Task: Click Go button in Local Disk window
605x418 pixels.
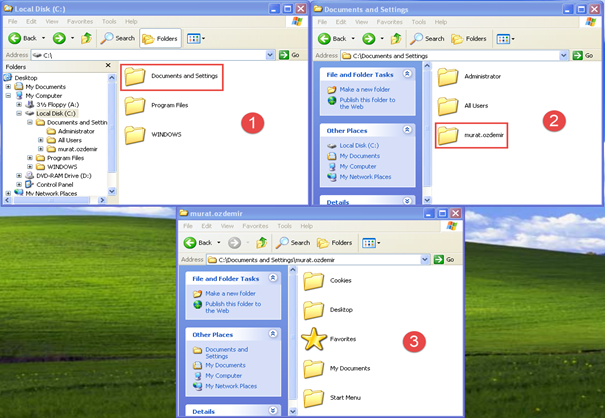Action: [x=290, y=55]
